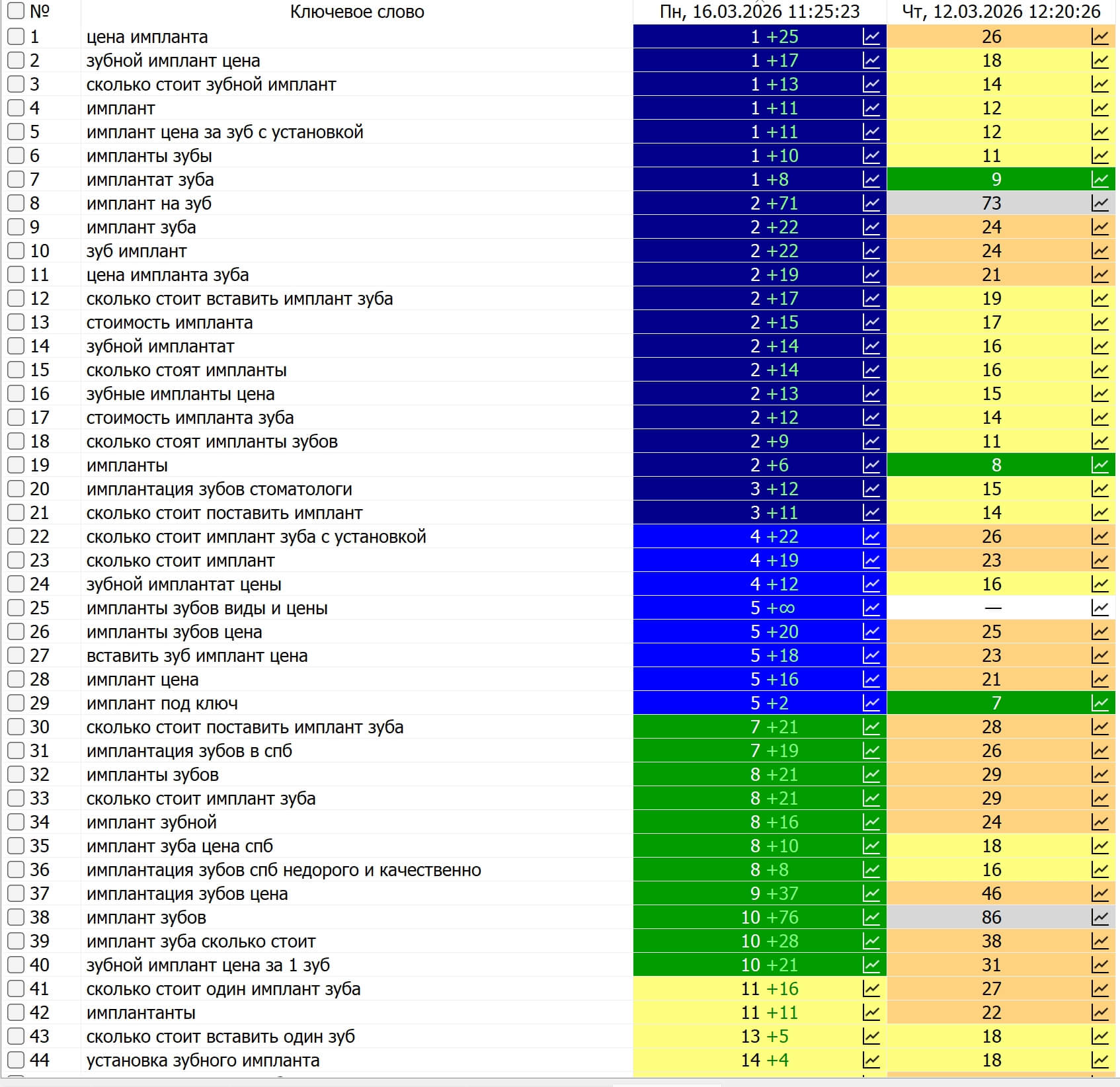Click the 'Чт, 12.03.2026 12:20:26' column header
The image size is (1120, 1087).
click(1001, 12)
